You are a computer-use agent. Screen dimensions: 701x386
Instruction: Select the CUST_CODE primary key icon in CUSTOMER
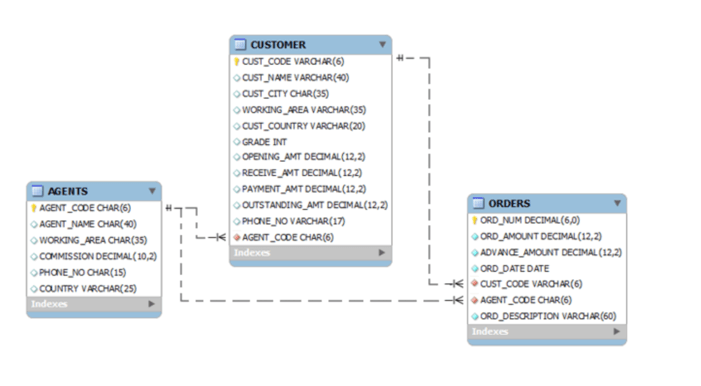[237, 62]
